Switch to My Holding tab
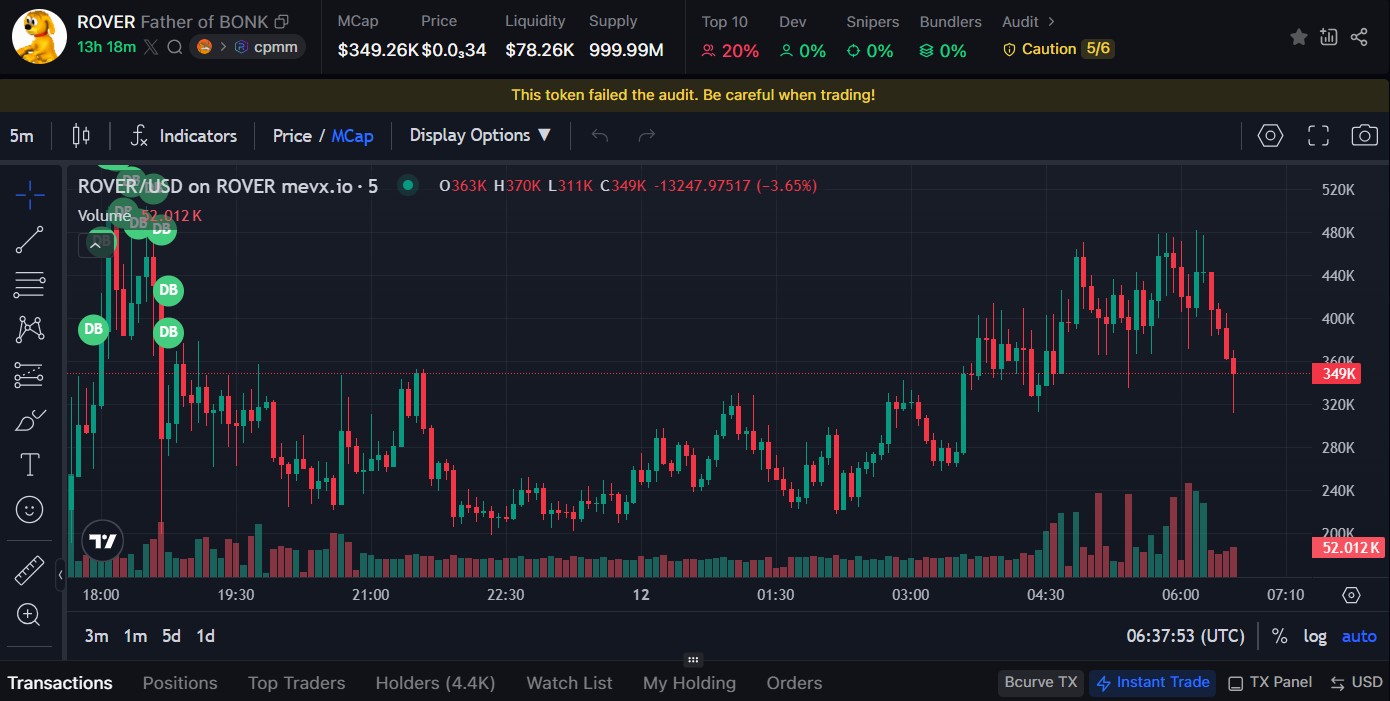 [x=689, y=683]
